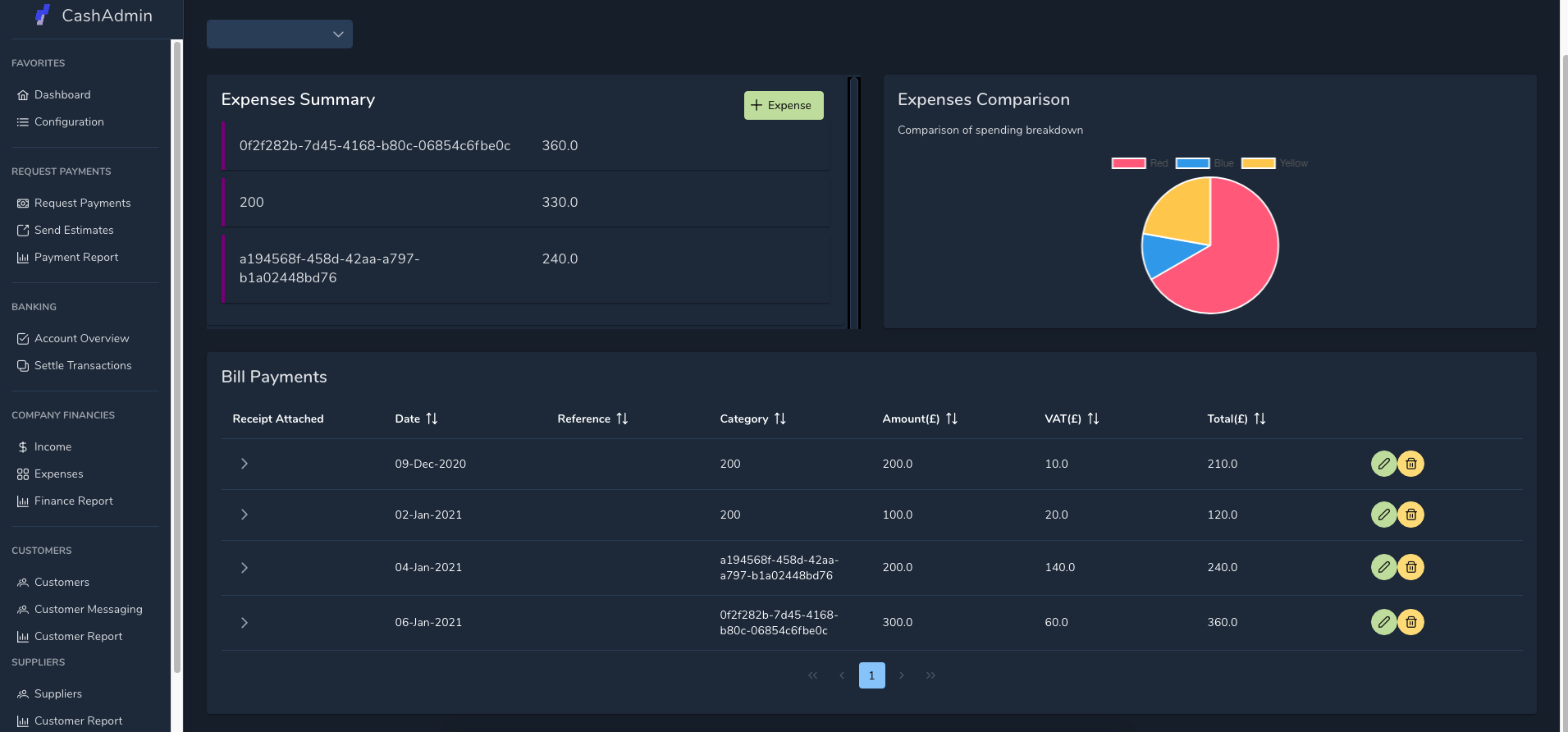This screenshot has height=732, width=1568.
Task: Click the pencil icon for 04-Jan-2021
Action: point(1383,567)
